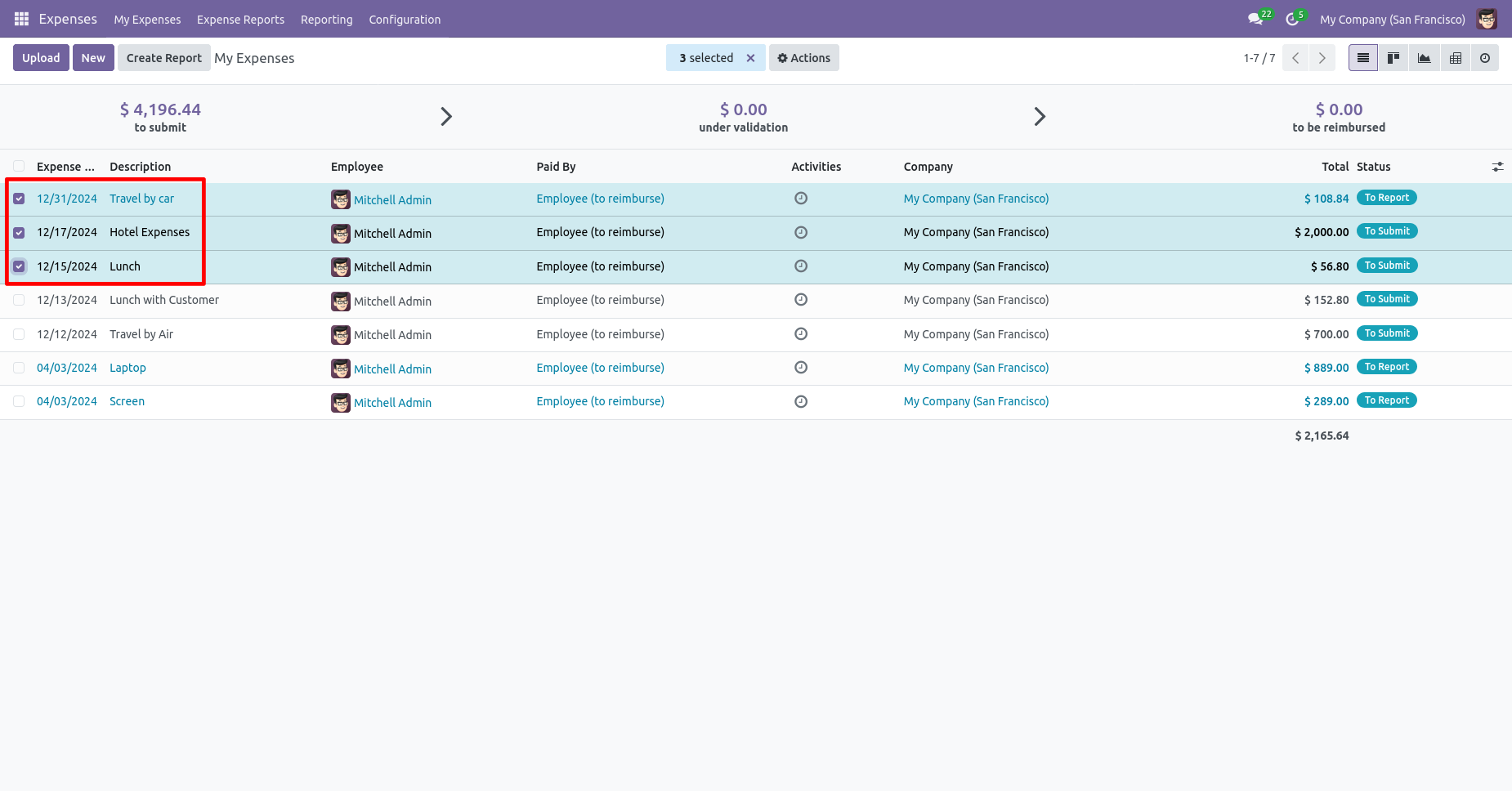Click the Upload button
Image resolution: width=1512 pixels, height=791 pixels.
(x=41, y=58)
